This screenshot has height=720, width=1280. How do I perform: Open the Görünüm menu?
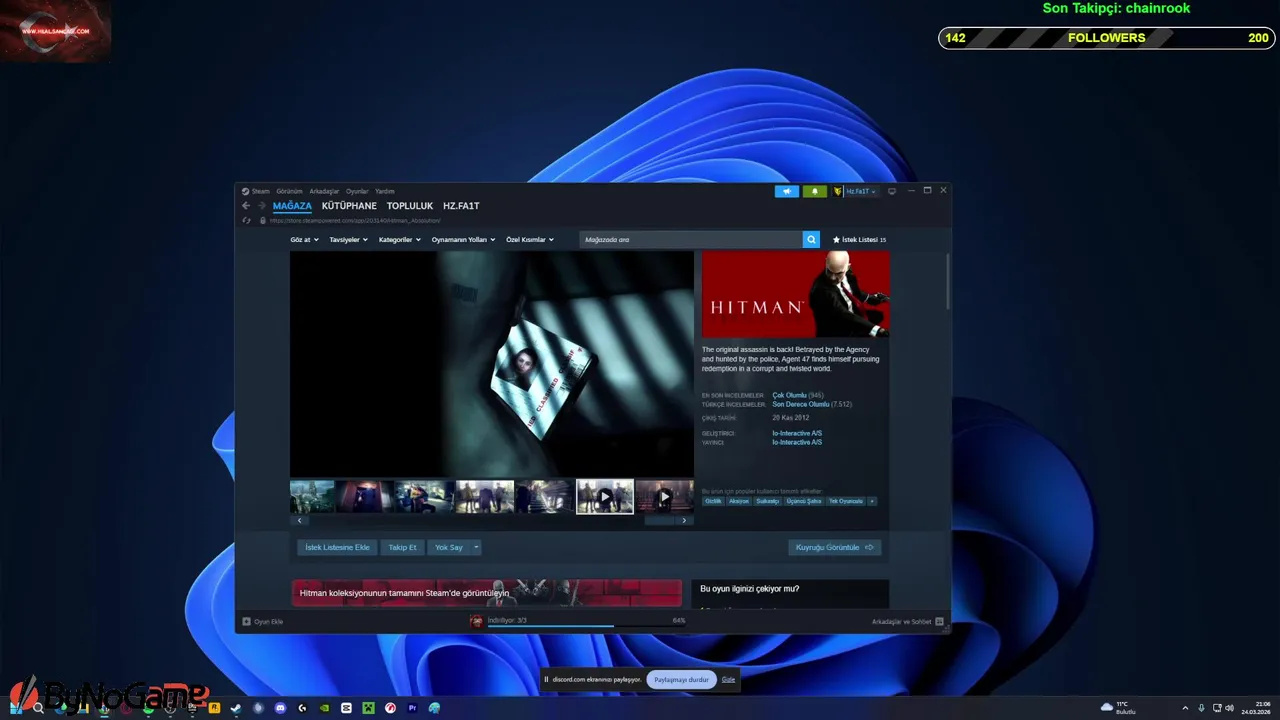pyautogui.click(x=289, y=191)
